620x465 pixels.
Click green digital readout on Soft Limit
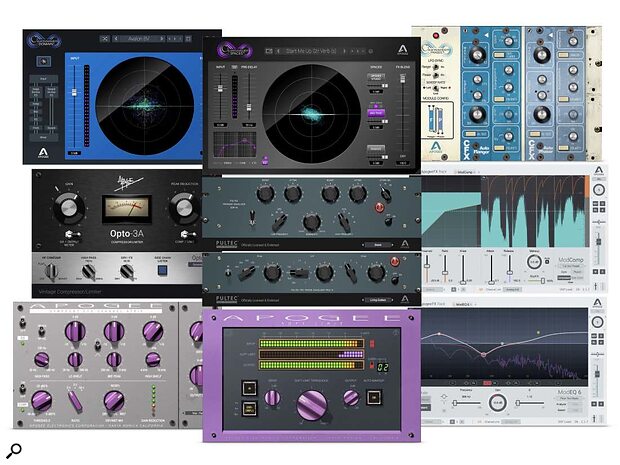(x=382, y=367)
